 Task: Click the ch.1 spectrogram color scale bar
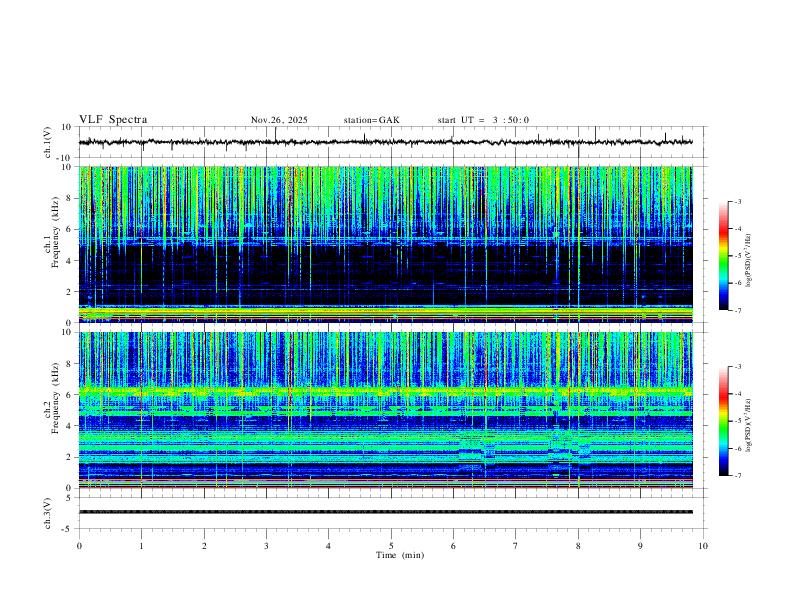(723, 256)
